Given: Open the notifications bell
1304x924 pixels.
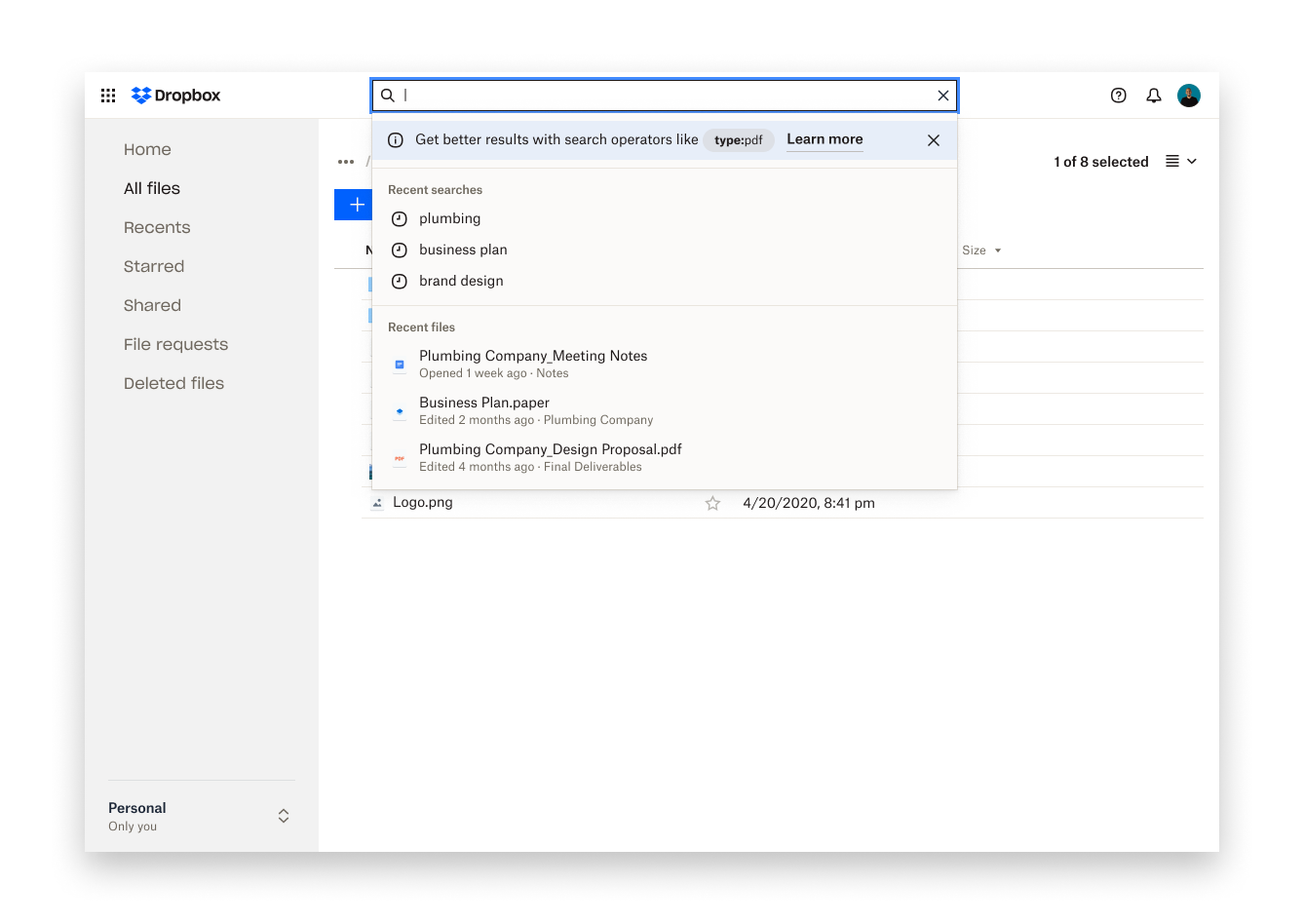Looking at the screenshot, I should (1153, 96).
